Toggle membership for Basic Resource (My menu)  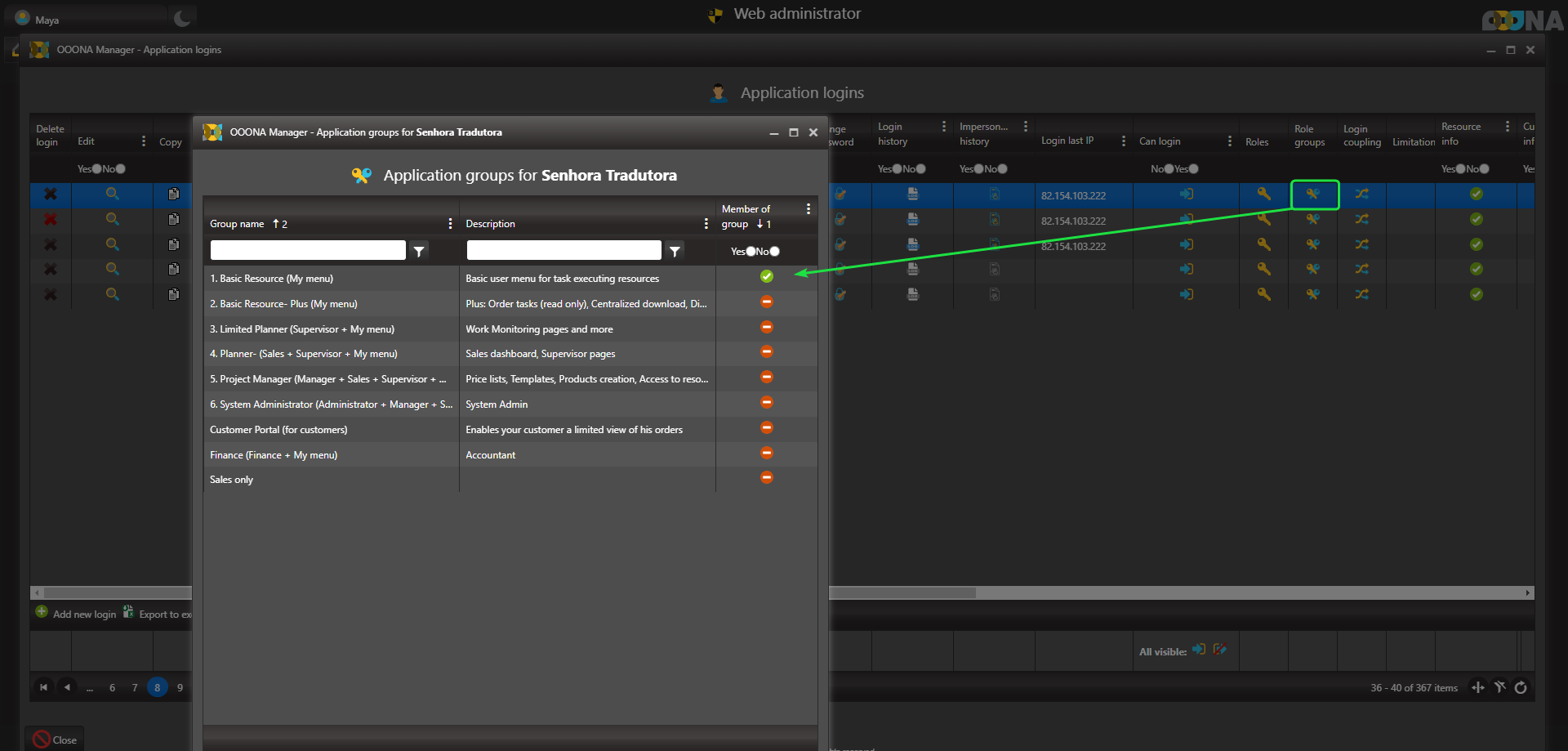point(766,277)
